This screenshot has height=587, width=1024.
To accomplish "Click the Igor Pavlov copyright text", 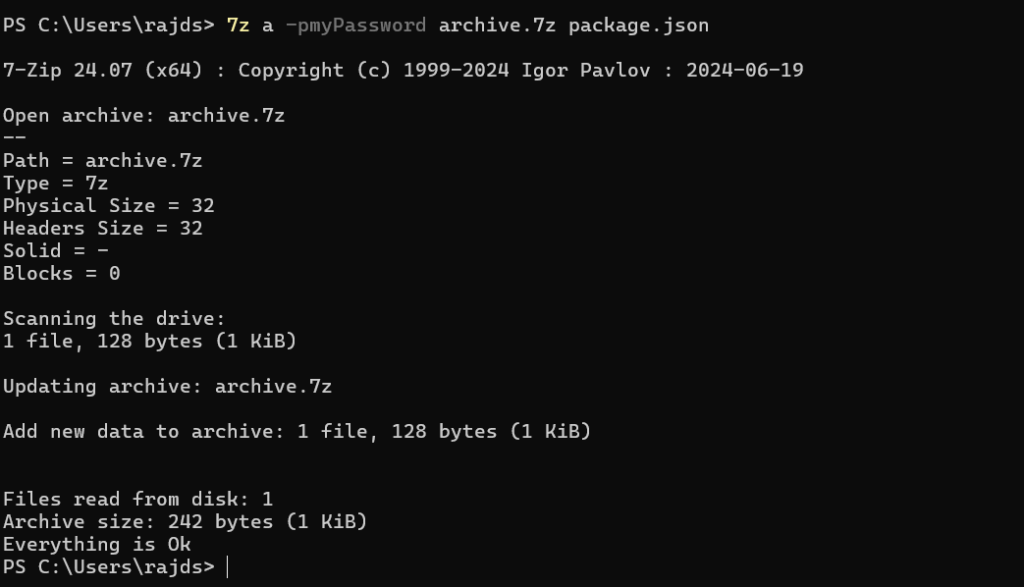I will tap(592, 71).
